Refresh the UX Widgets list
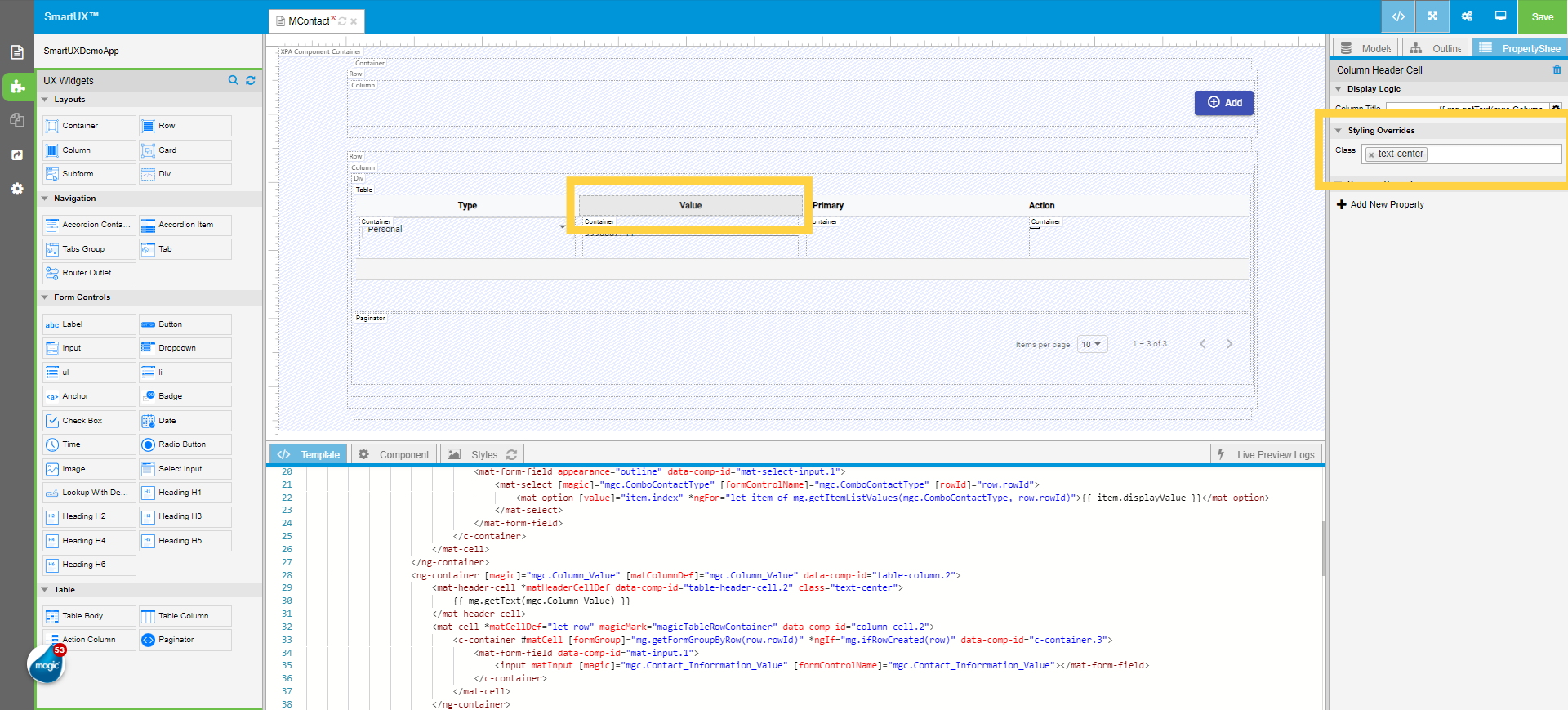1568x710 pixels. point(251,80)
